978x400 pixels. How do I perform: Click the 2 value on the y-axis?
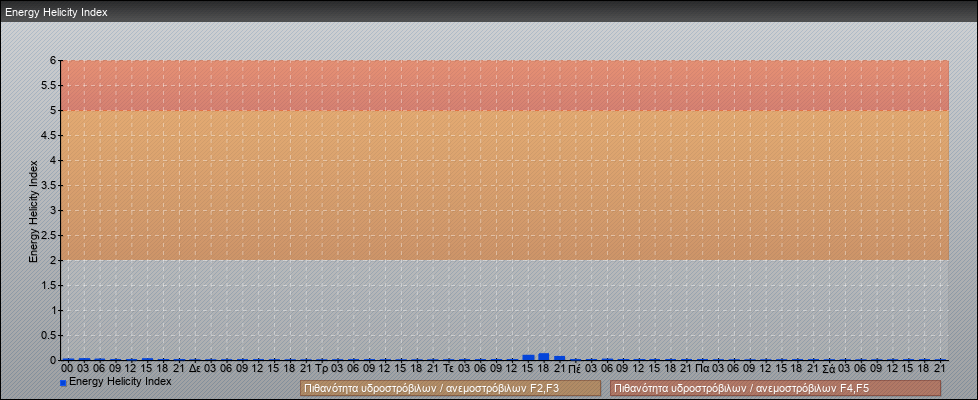(x=54, y=260)
